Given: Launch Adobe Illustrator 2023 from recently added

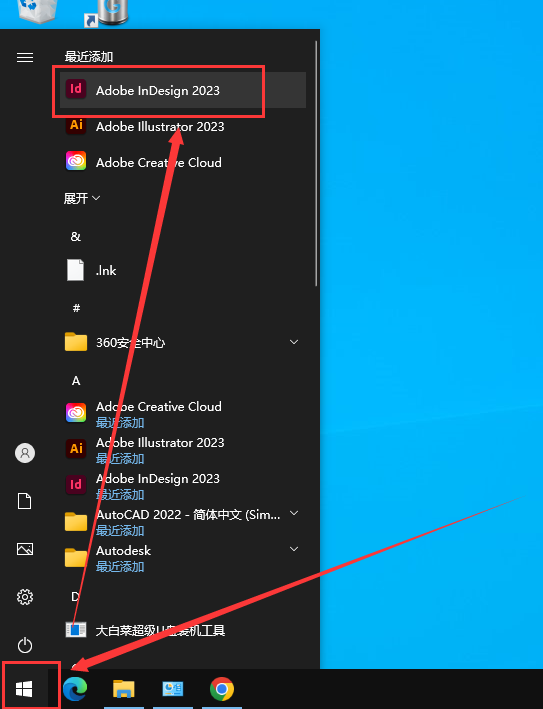Looking at the screenshot, I should [183, 126].
